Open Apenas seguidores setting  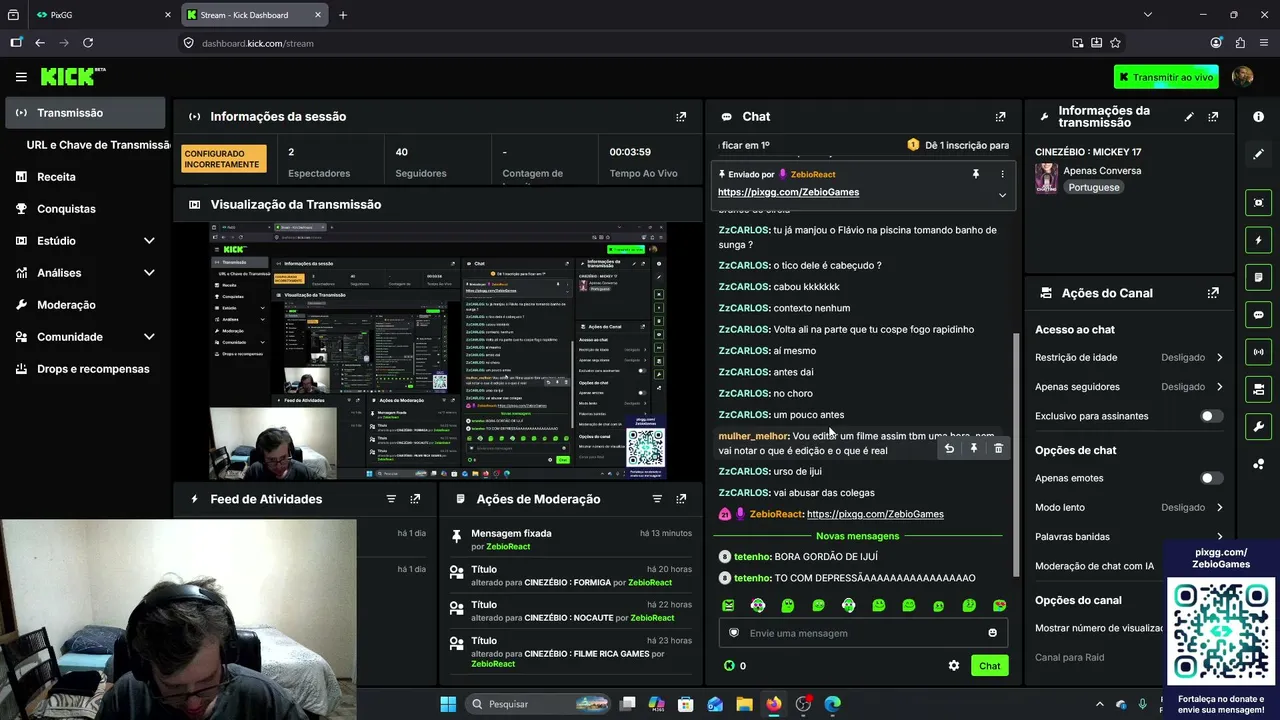click(x=1129, y=387)
